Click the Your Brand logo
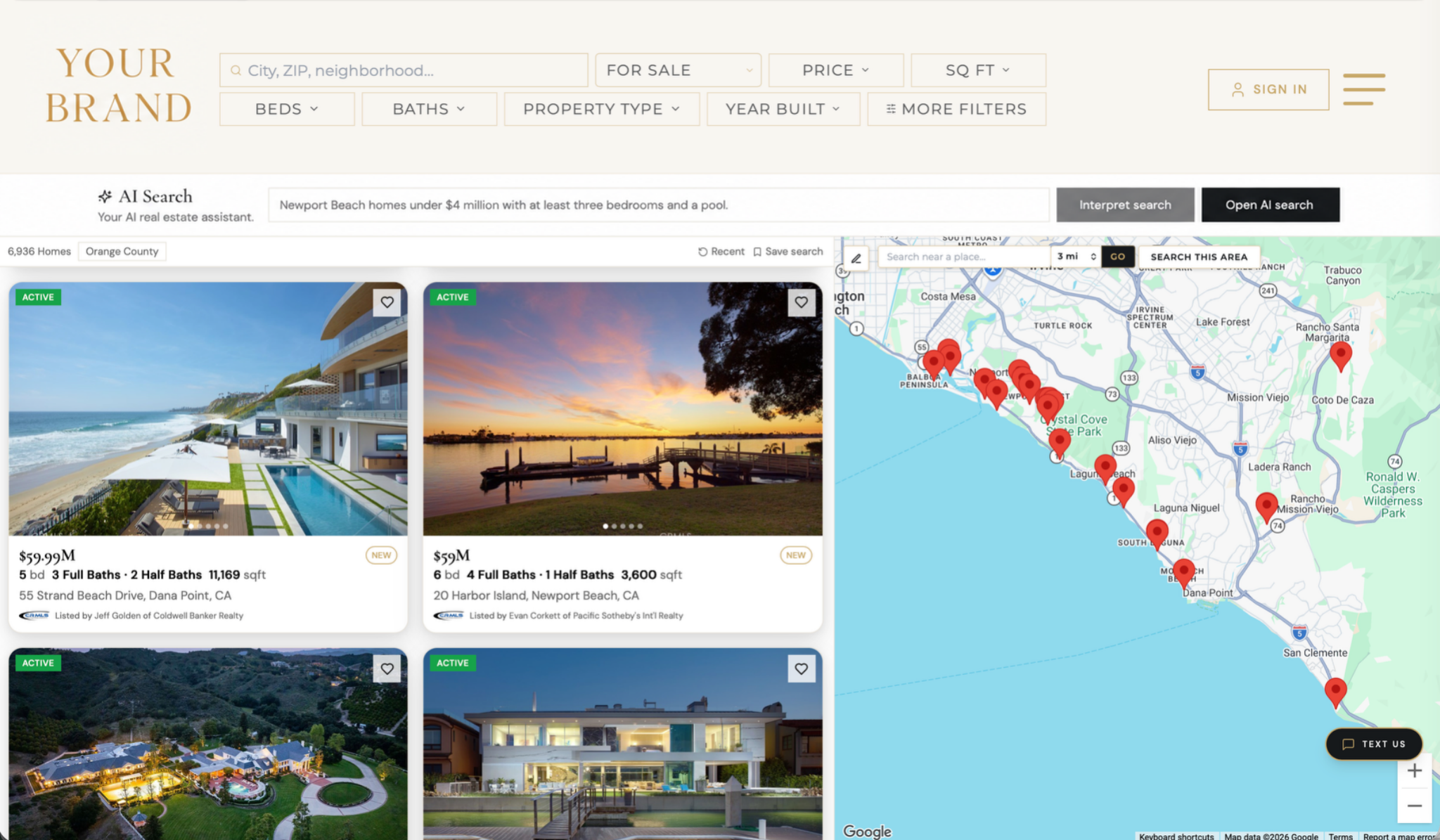 coord(118,86)
